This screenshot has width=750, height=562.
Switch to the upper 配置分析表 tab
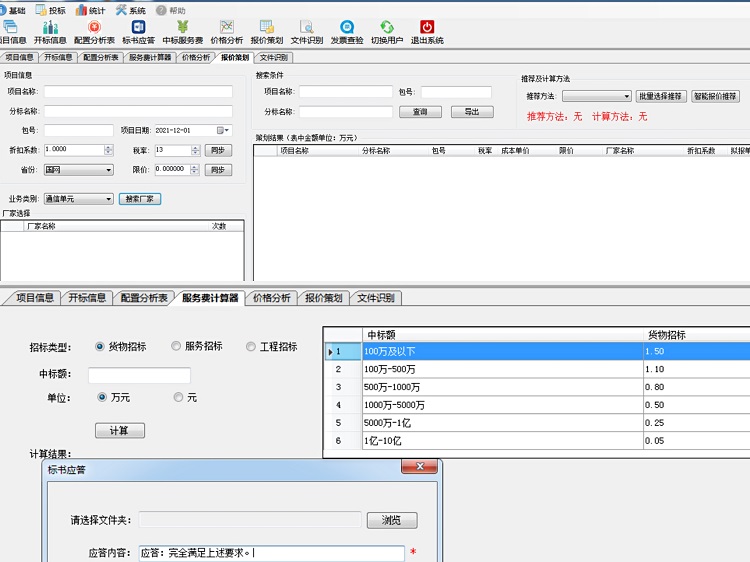100,57
